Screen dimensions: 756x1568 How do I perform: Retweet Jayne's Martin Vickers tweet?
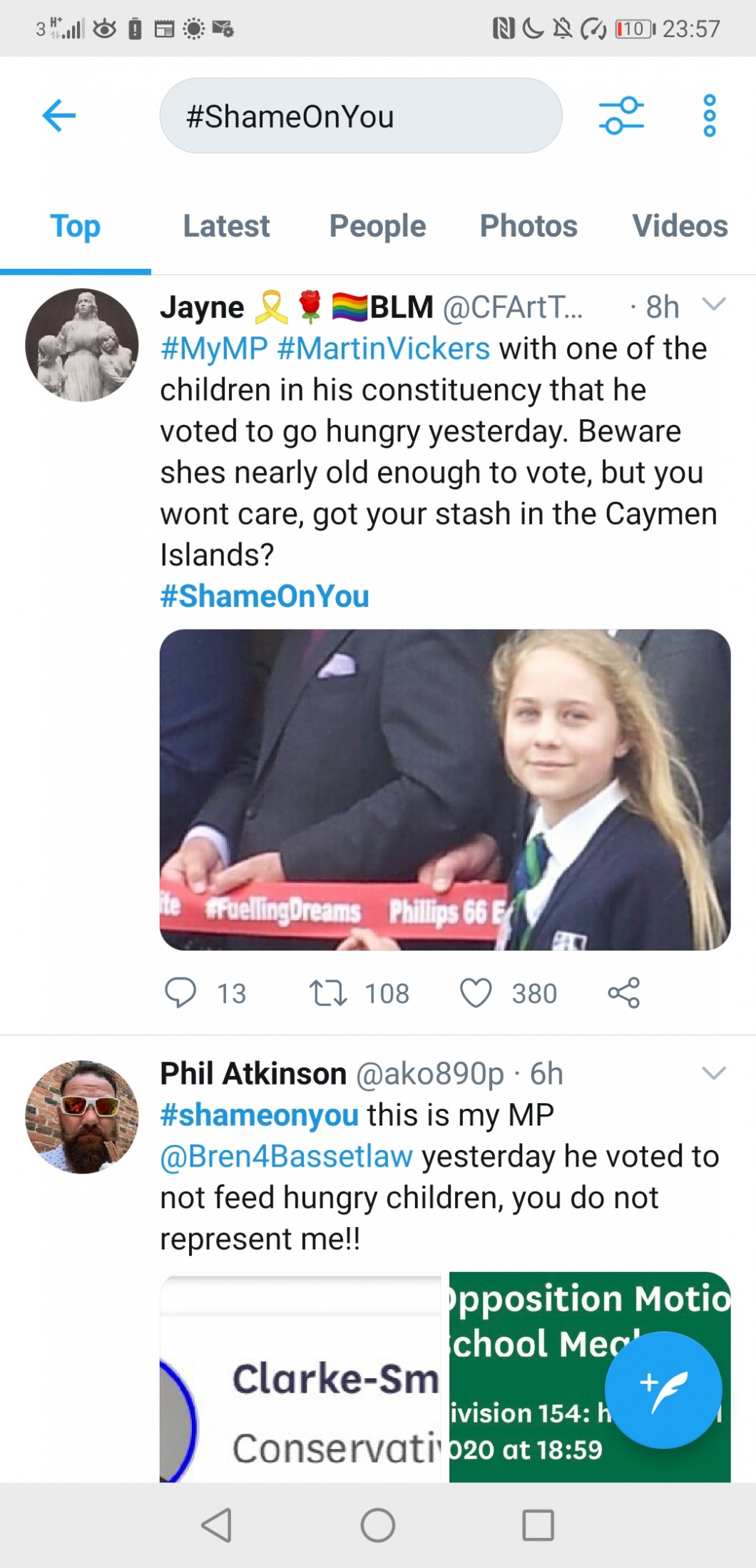click(x=328, y=993)
